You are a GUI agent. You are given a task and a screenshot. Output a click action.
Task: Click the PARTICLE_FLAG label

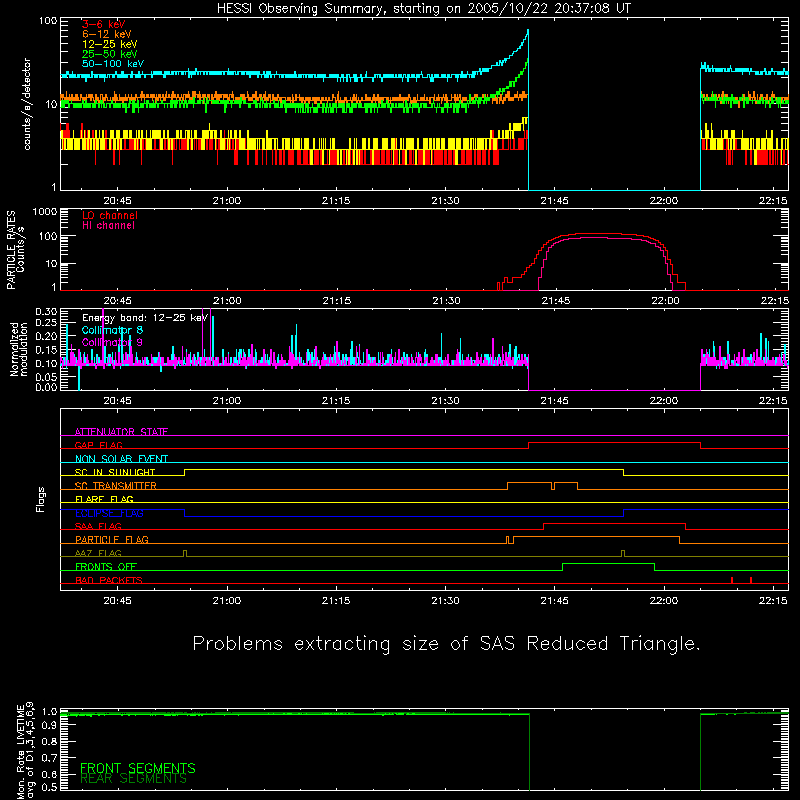[112, 539]
